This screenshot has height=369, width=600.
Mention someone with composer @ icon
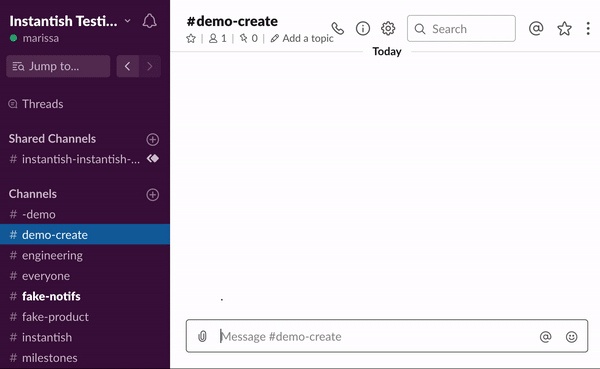[x=545, y=336]
